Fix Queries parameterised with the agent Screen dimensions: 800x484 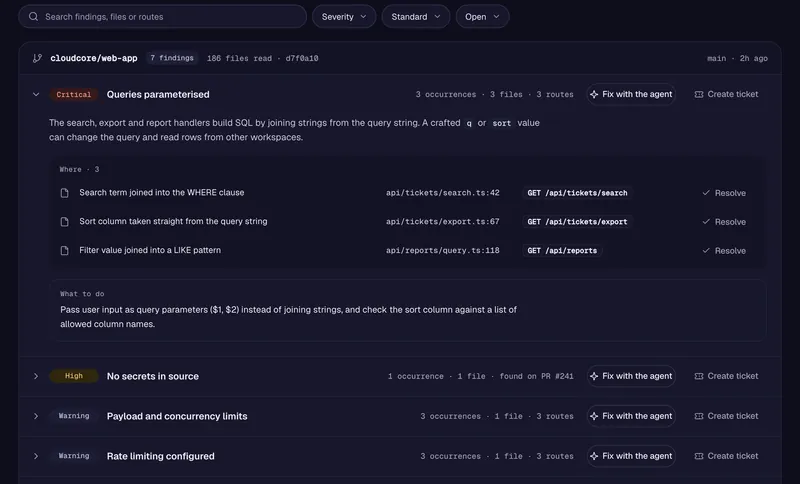[x=631, y=94]
